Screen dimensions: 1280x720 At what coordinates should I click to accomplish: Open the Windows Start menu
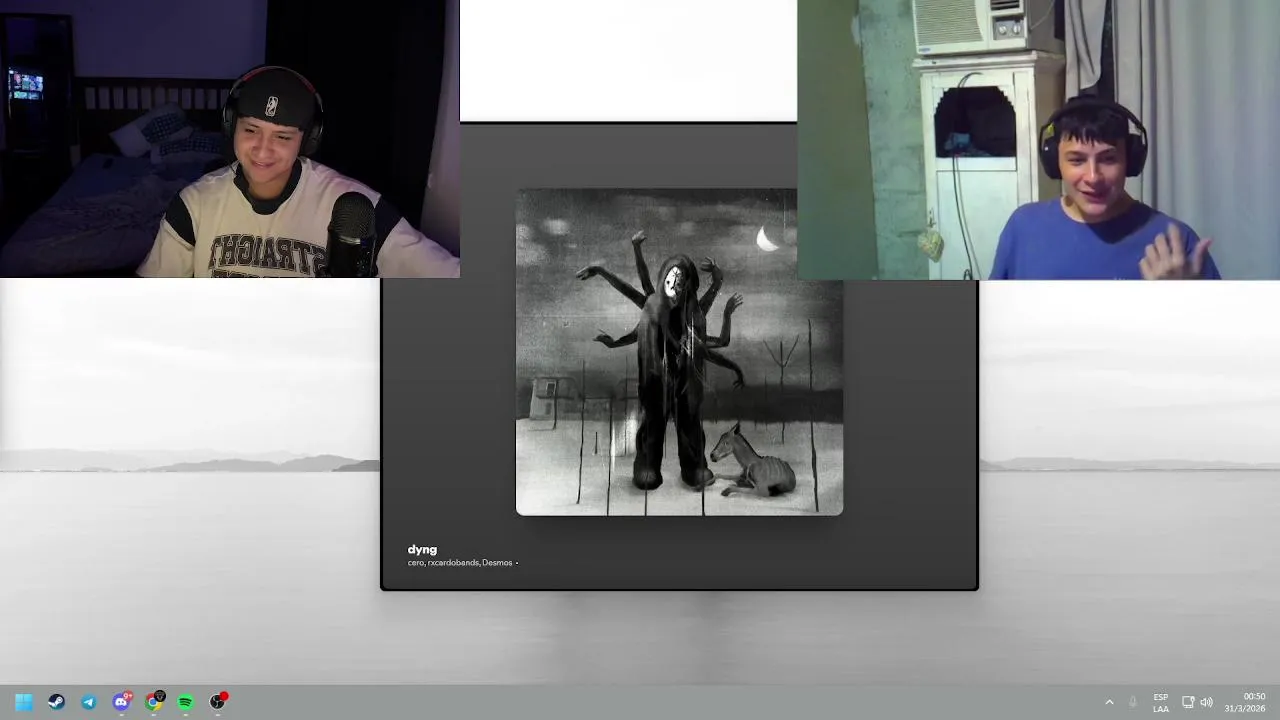click(24, 702)
